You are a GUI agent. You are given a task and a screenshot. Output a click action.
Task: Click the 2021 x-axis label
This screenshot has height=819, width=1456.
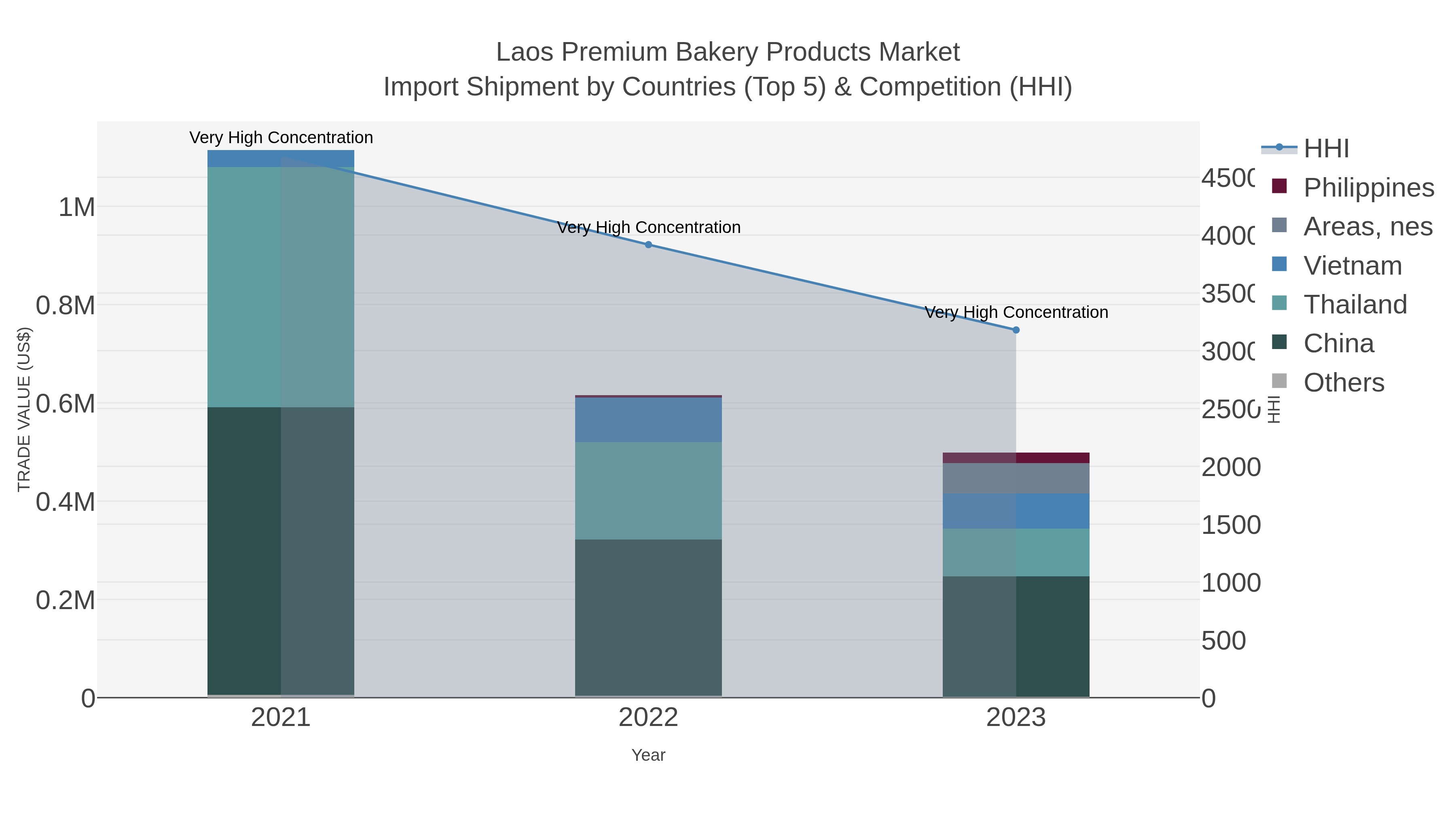[281, 718]
